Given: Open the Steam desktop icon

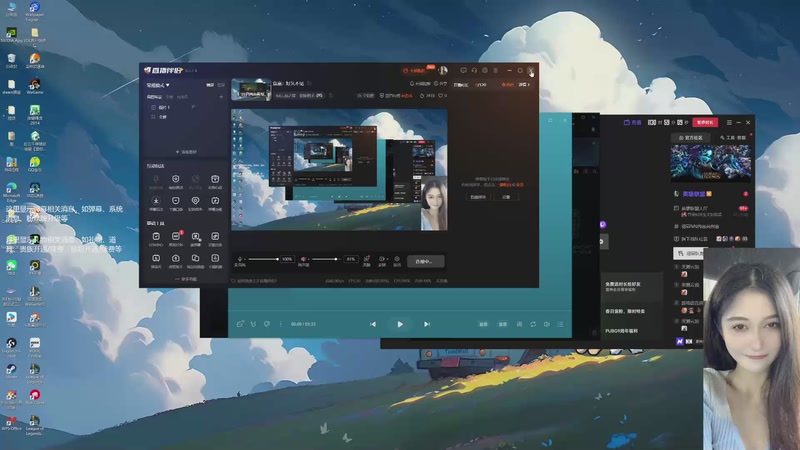Looking at the screenshot, I should 11,371.
